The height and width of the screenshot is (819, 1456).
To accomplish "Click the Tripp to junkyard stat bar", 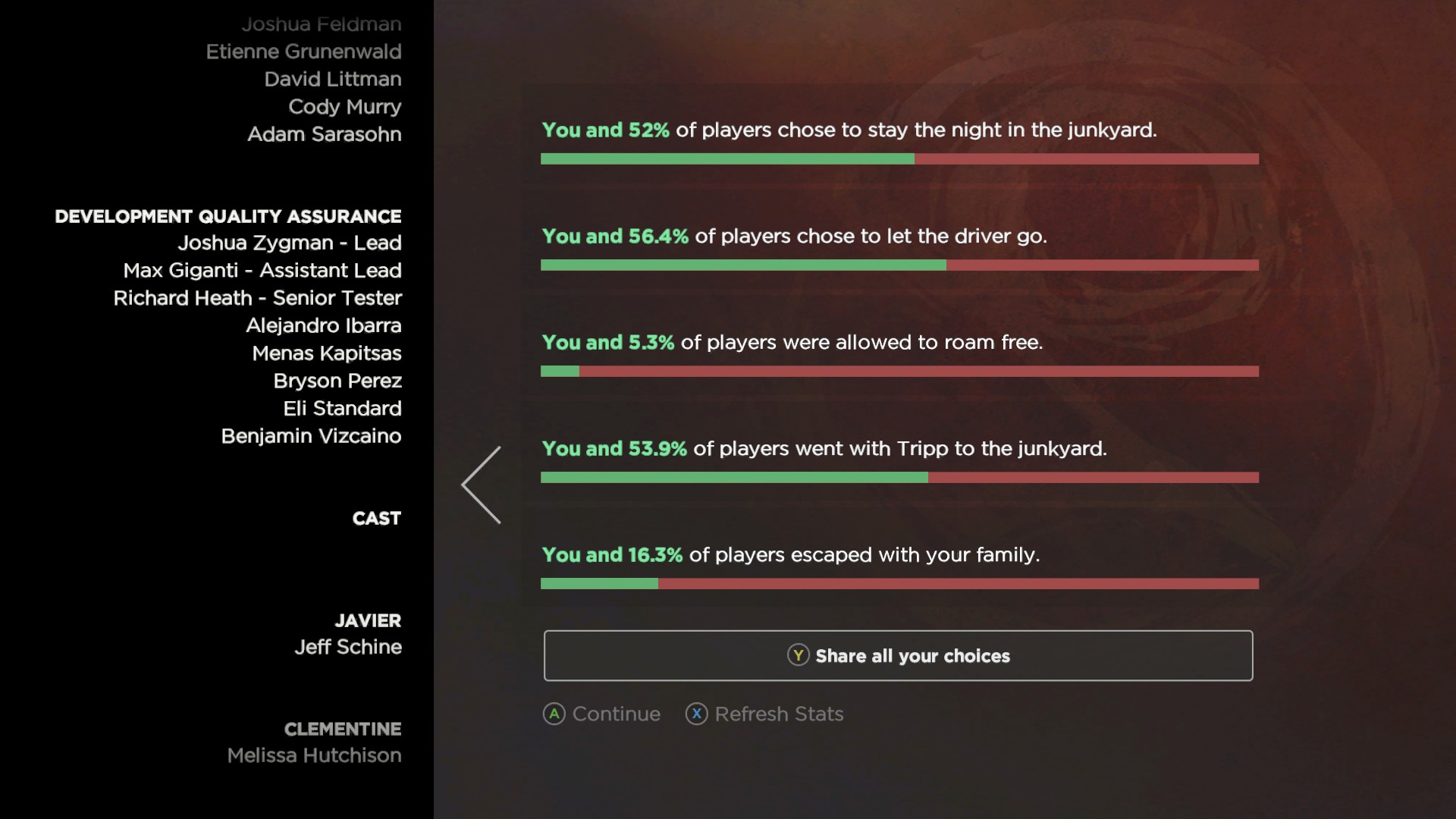I will (x=899, y=478).
